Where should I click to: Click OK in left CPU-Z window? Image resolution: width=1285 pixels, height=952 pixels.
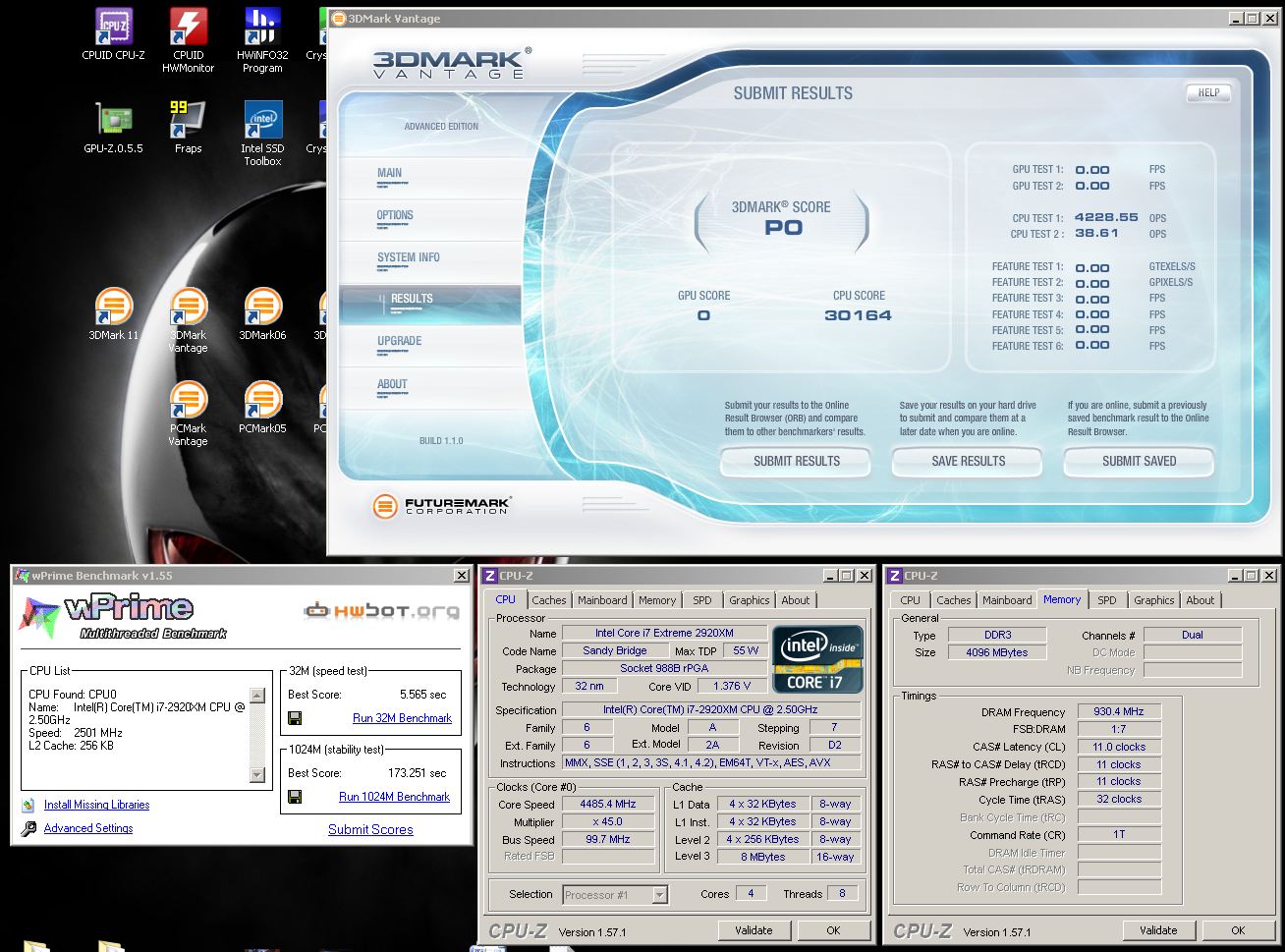(x=833, y=930)
